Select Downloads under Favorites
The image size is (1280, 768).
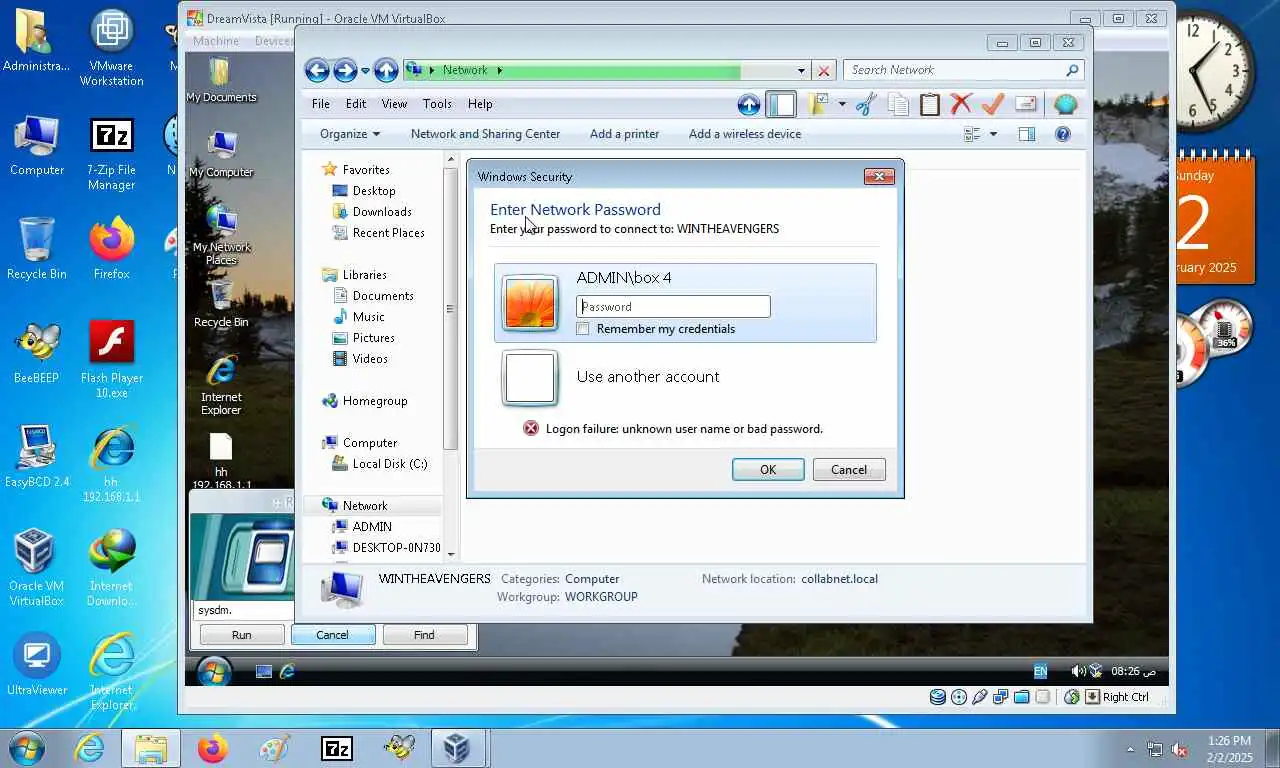pos(382,212)
